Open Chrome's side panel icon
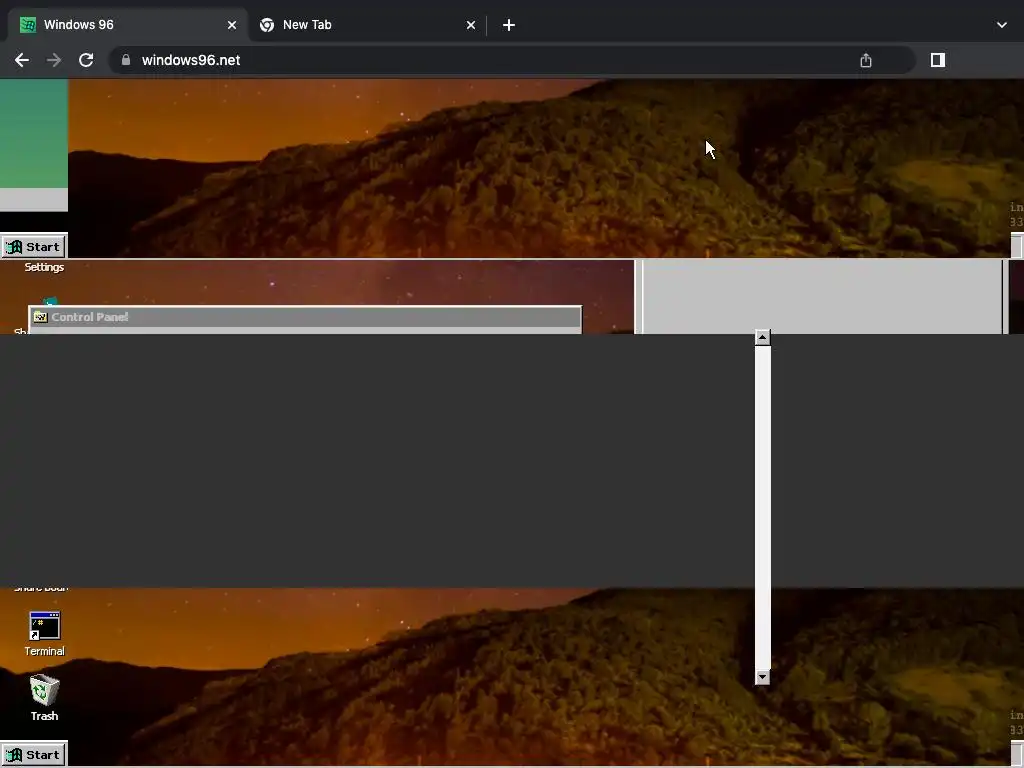Screen dimensions: 1024x768 point(938,60)
